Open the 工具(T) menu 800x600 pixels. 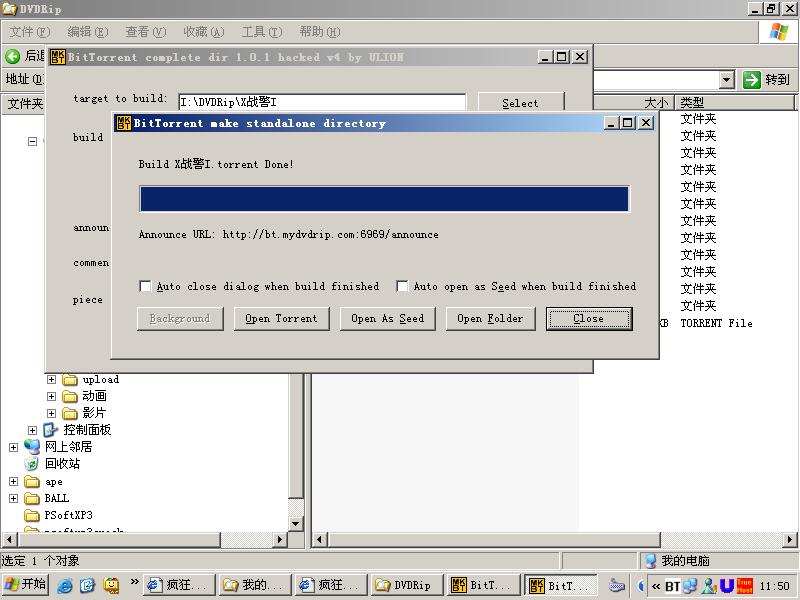[x=262, y=32]
